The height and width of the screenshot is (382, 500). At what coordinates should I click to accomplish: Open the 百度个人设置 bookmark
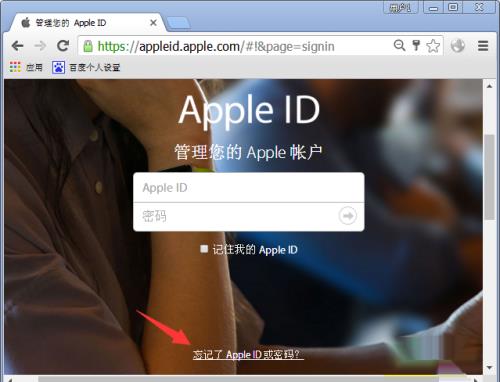point(86,67)
